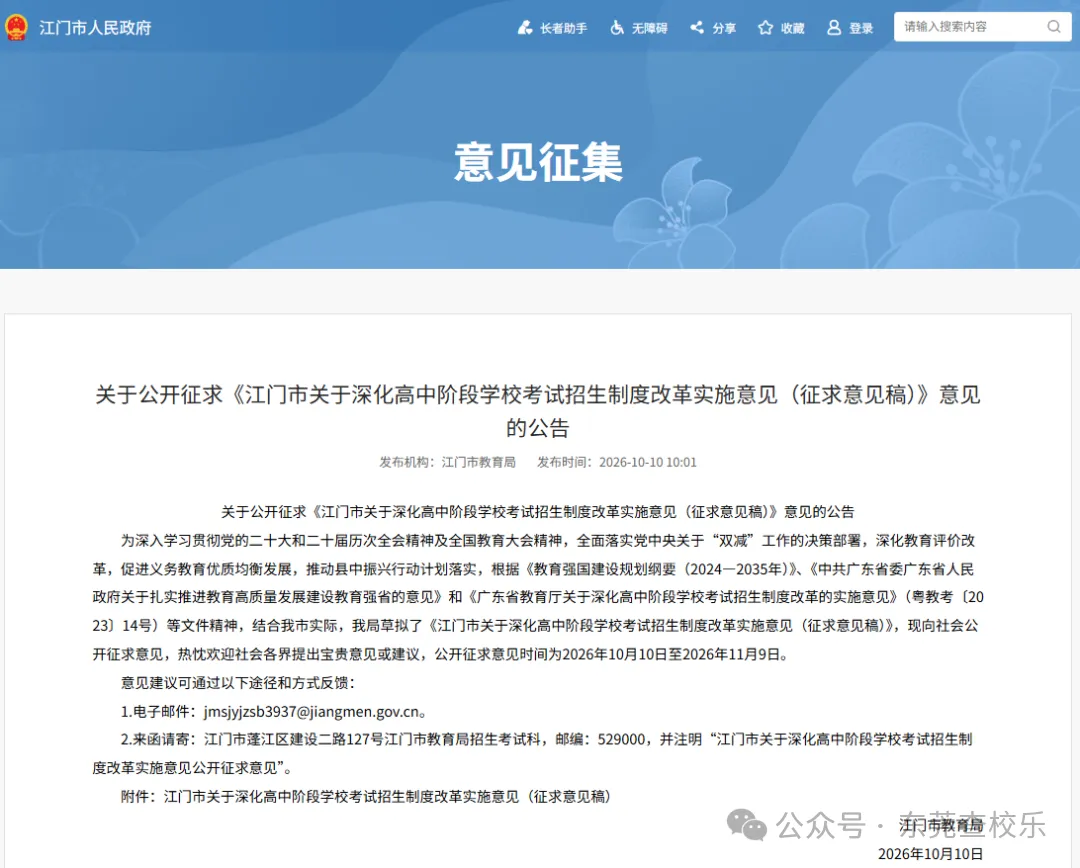Screen dimensions: 1080x868
Task: Select the announcement title 关于公开征求…的公告
Action: (x=538, y=411)
